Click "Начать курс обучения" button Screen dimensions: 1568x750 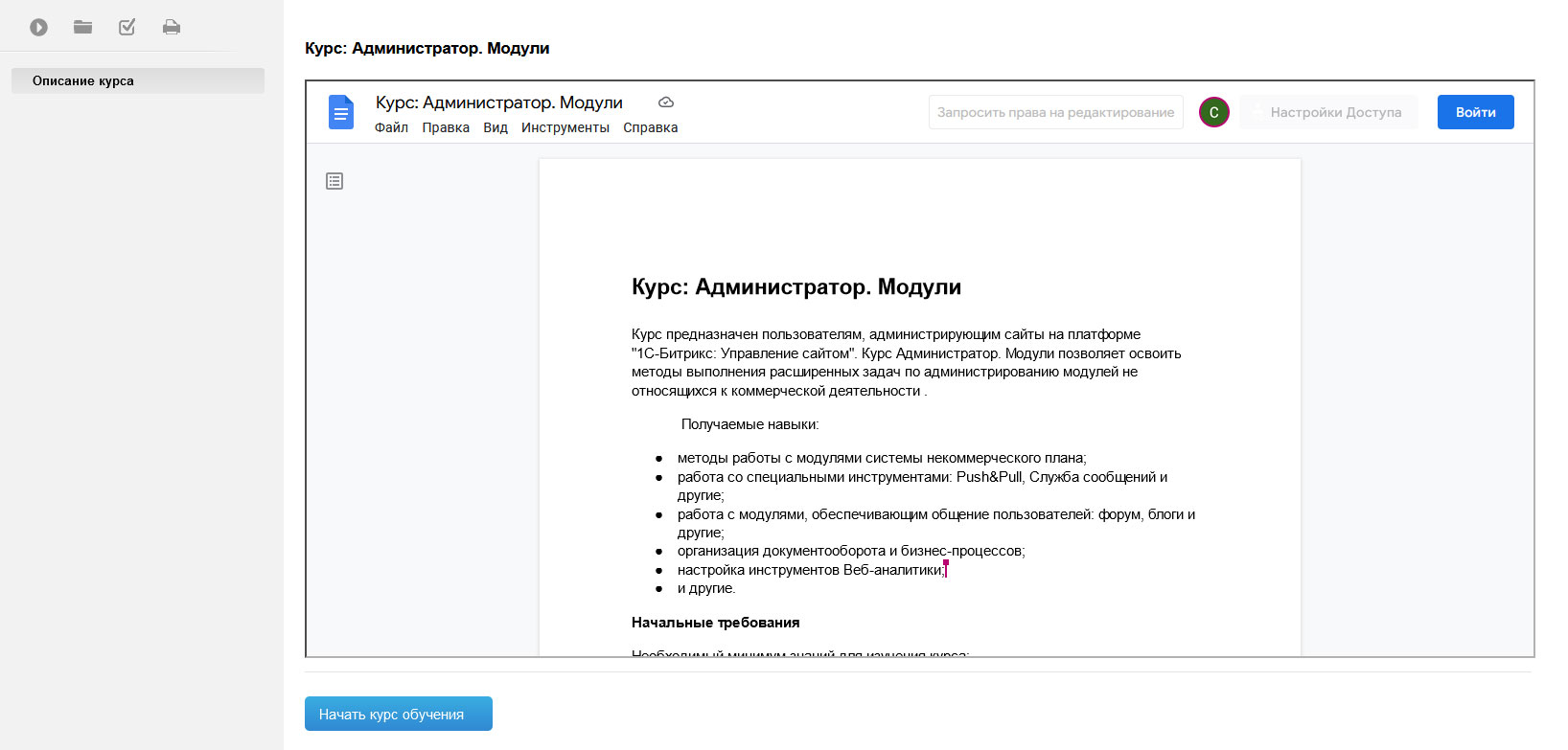click(398, 714)
